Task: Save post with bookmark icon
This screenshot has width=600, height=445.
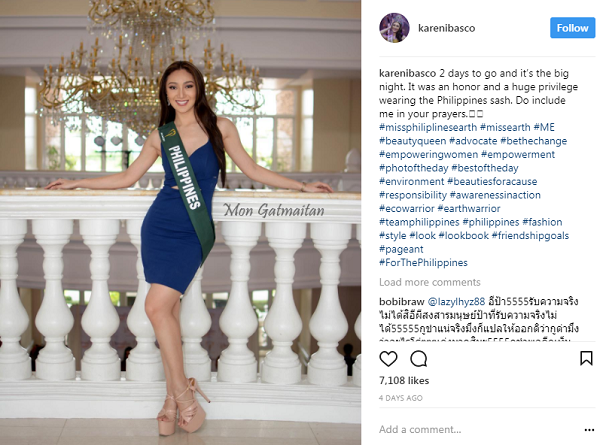Action: (586, 359)
